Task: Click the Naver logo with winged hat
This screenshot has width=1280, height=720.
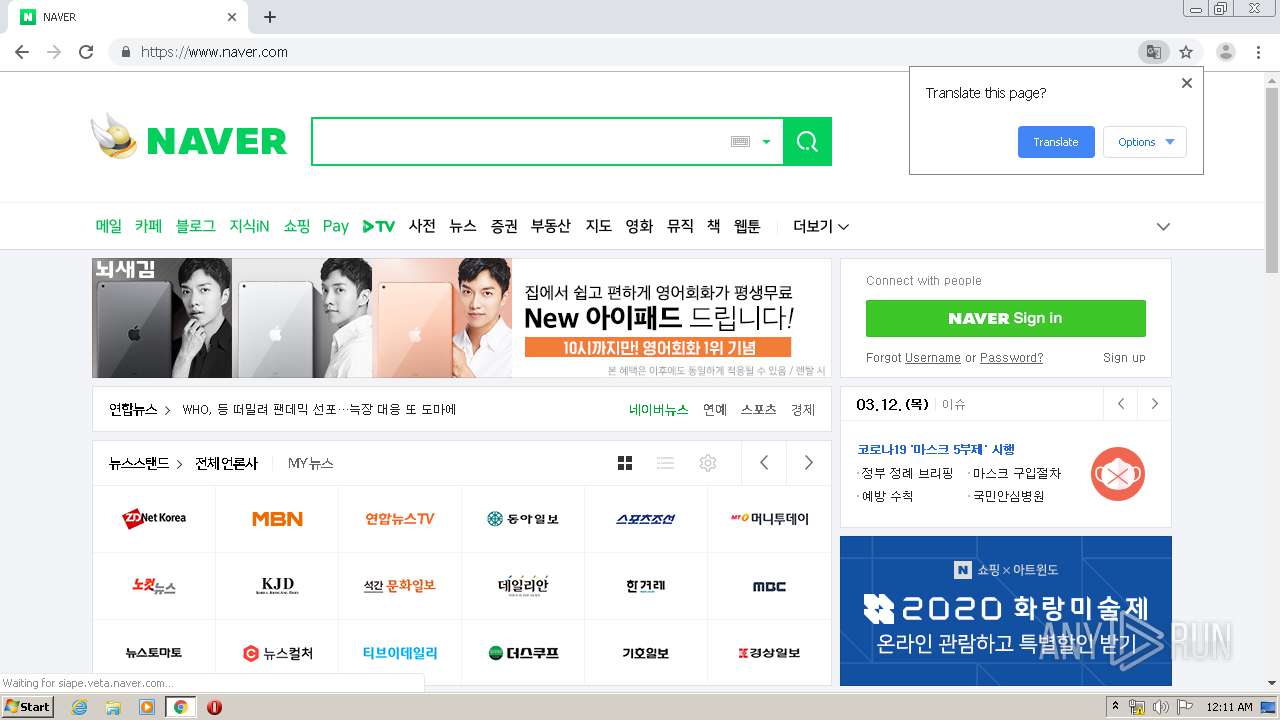Action: (188, 138)
